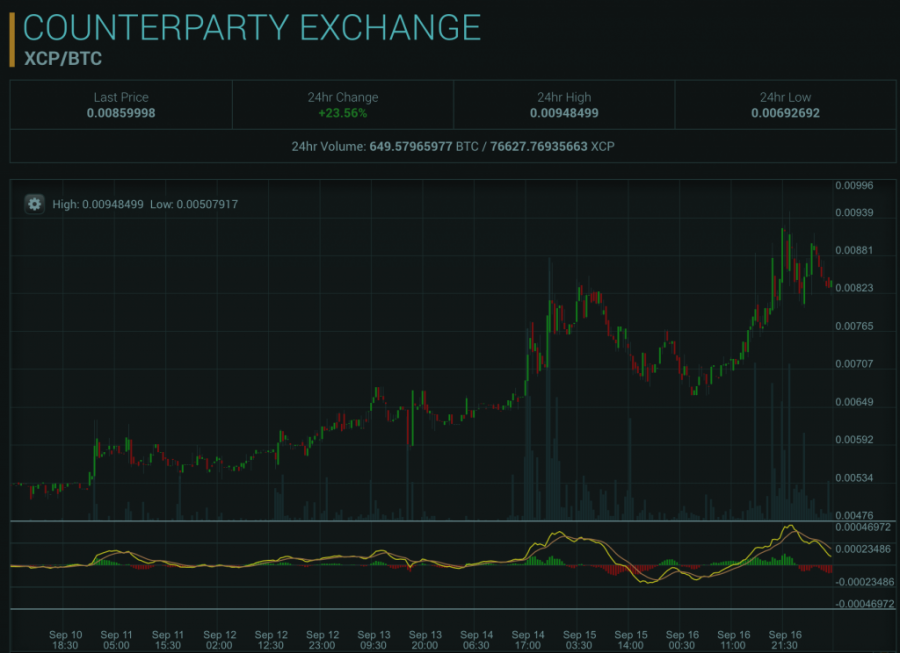Click the Sep 14 17:00 time label
This screenshot has height=653, width=900.
tap(528, 640)
